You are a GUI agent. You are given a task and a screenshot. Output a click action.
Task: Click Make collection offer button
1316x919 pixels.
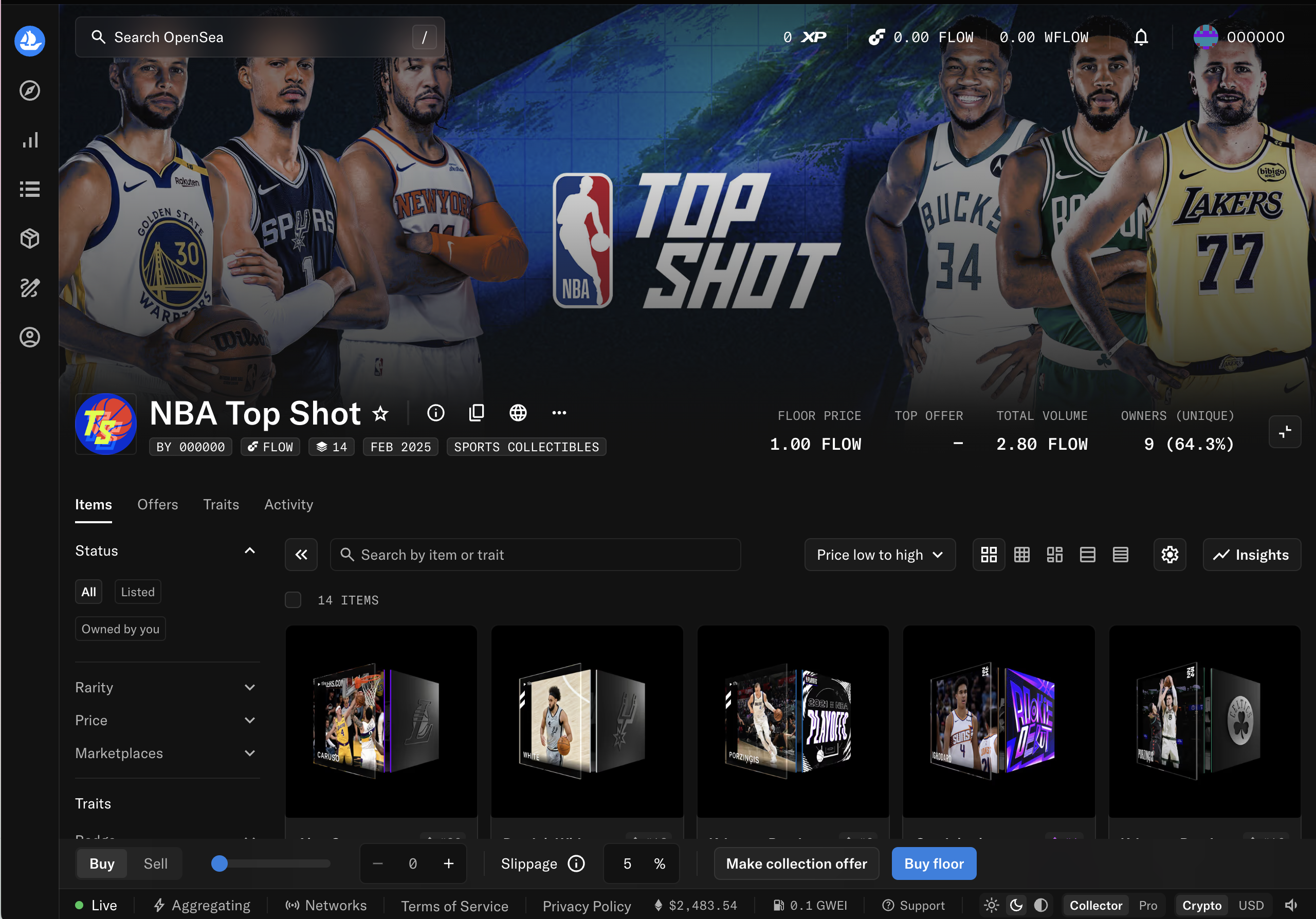(x=797, y=863)
